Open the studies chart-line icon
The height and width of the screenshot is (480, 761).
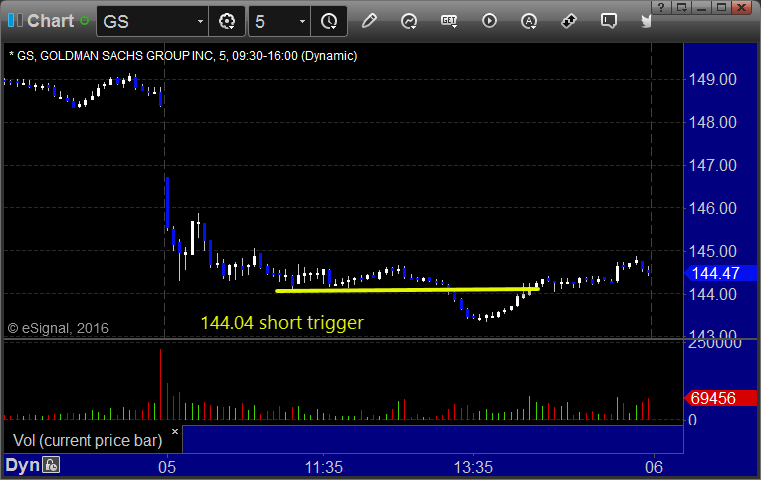click(x=409, y=21)
